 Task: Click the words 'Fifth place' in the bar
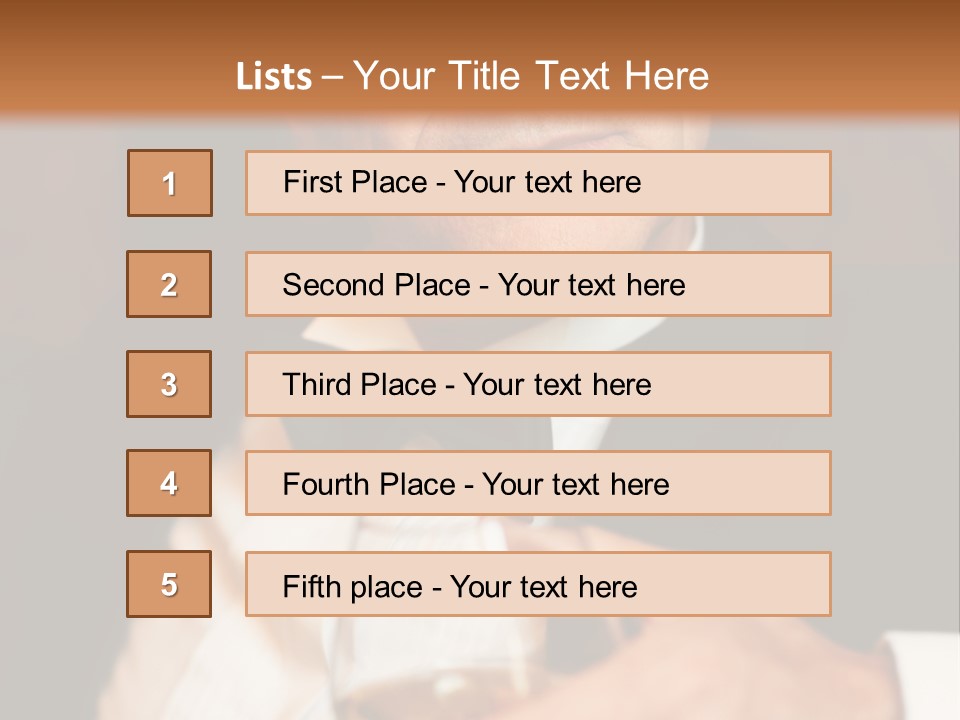point(352,587)
